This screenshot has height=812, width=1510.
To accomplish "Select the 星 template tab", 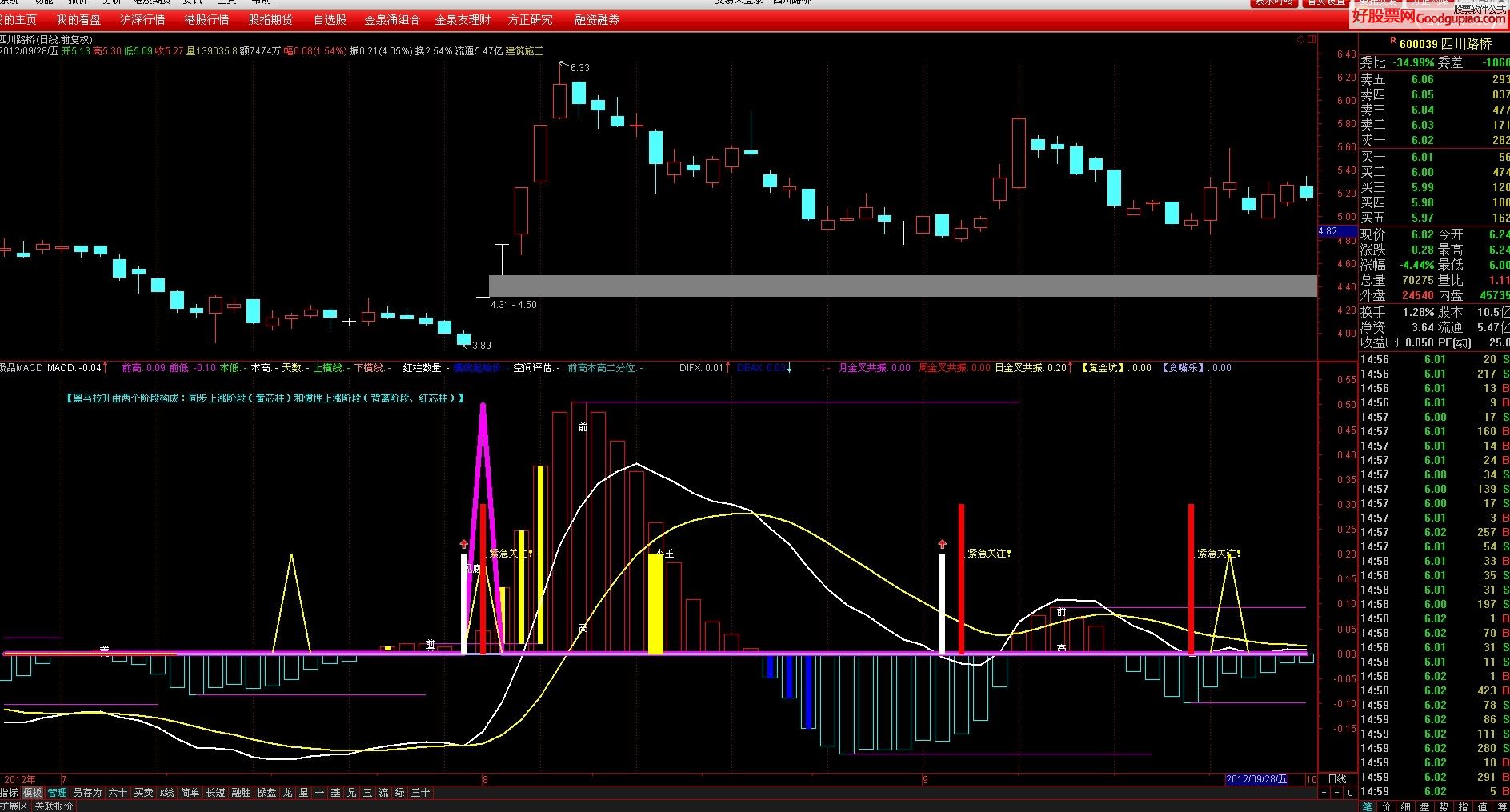I will [304, 793].
